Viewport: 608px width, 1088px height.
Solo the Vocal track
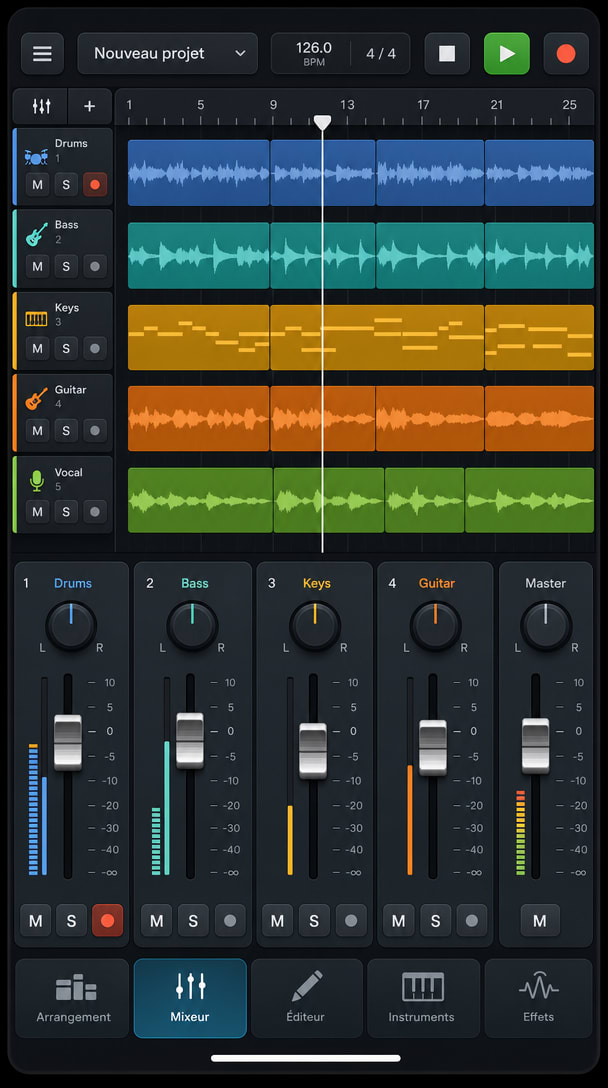[66, 512]
